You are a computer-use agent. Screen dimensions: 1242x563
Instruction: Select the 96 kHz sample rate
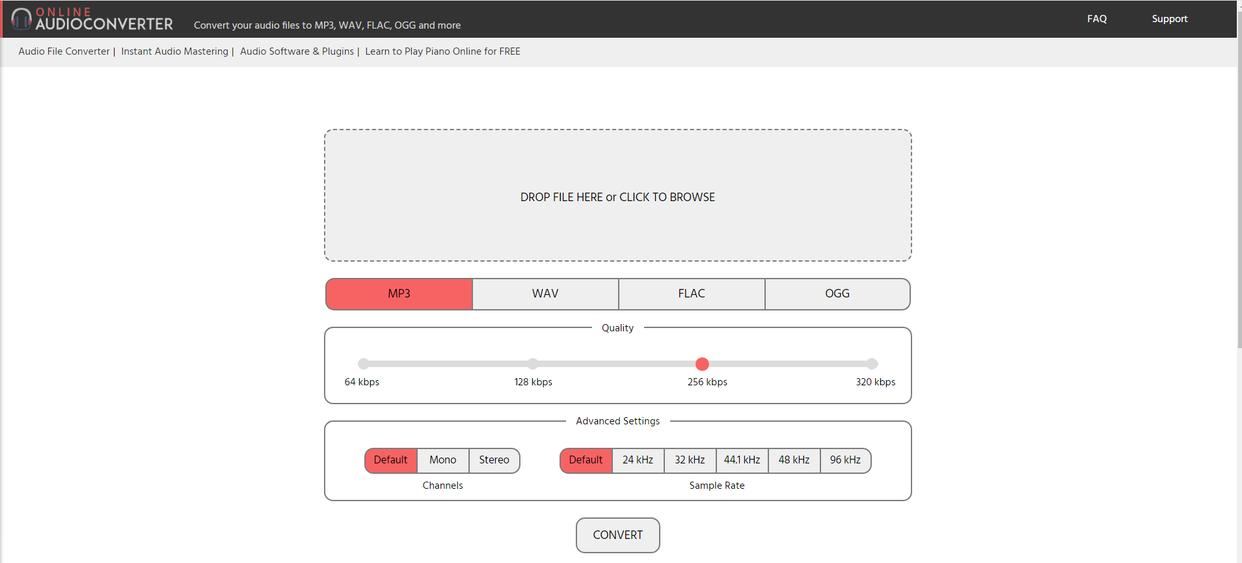tap(845, 460)
